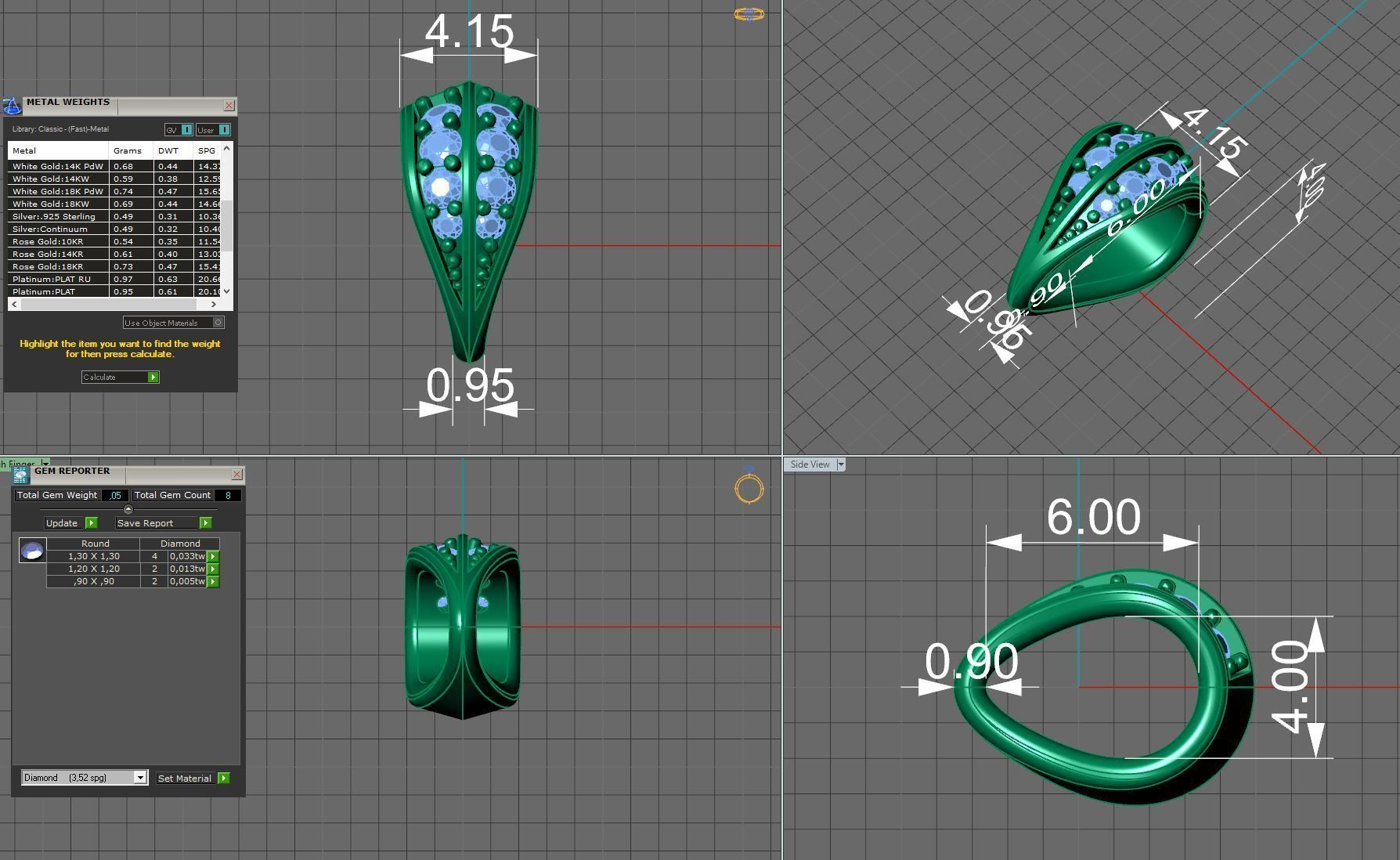Click the Gem Reporter panel icon
1400x860 pixels.
(21, 475)
